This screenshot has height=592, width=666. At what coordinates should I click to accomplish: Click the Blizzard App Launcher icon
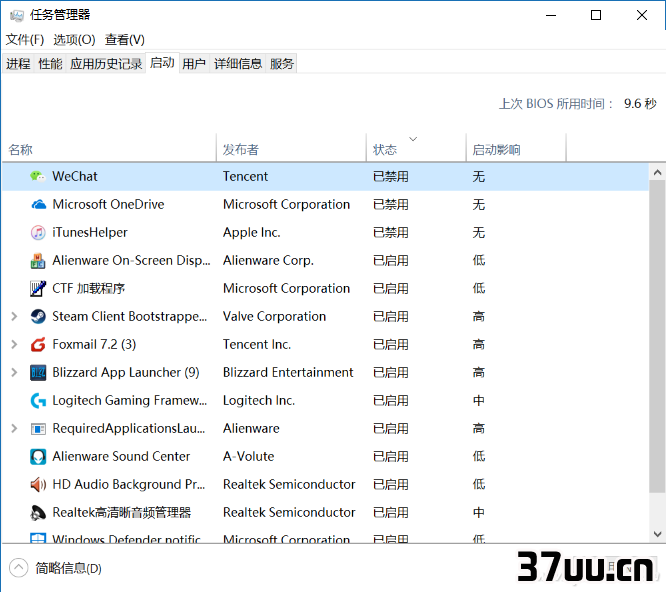coord(38,372)
